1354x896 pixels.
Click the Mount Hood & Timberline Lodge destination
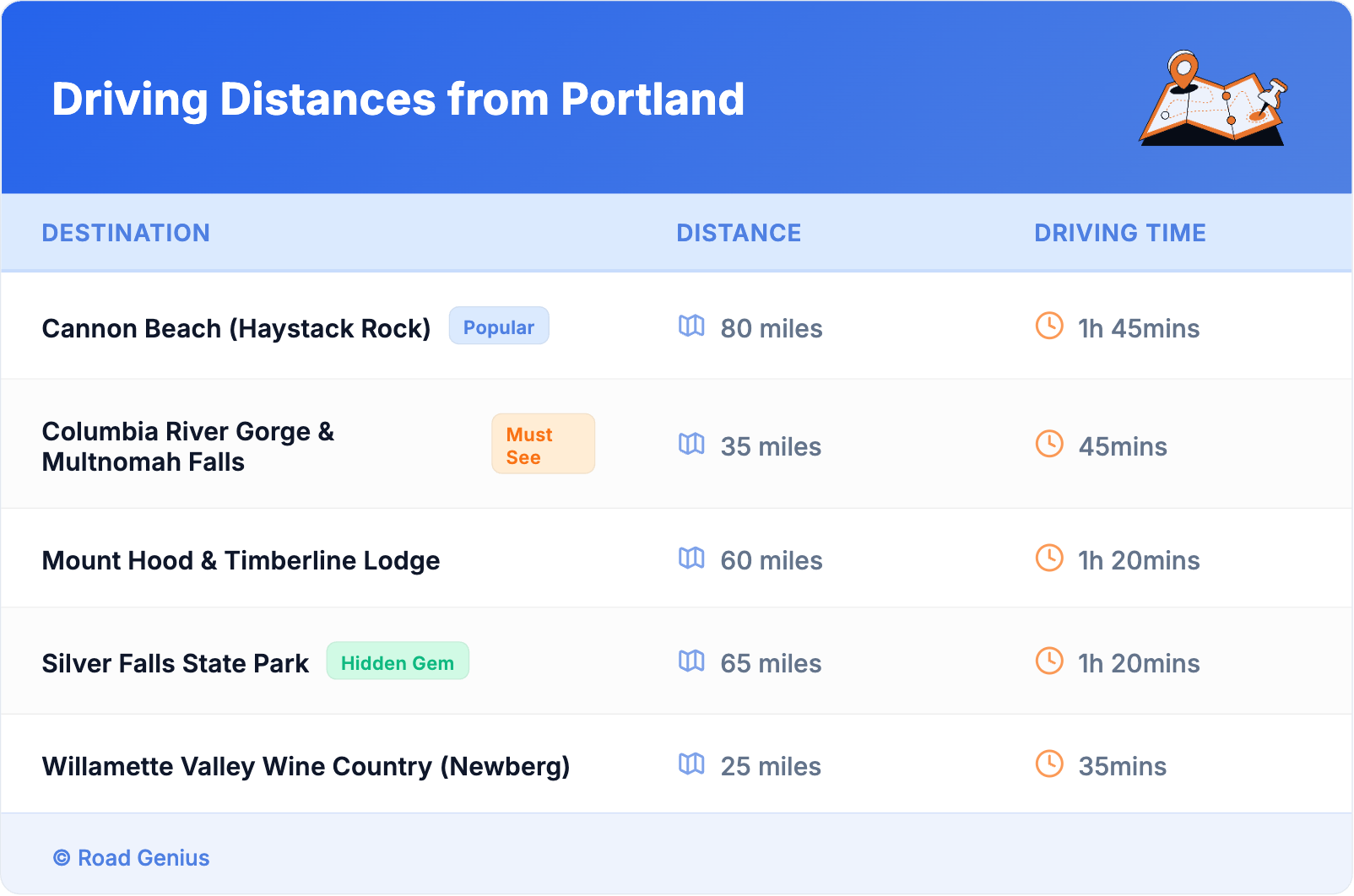pos(241,560)
